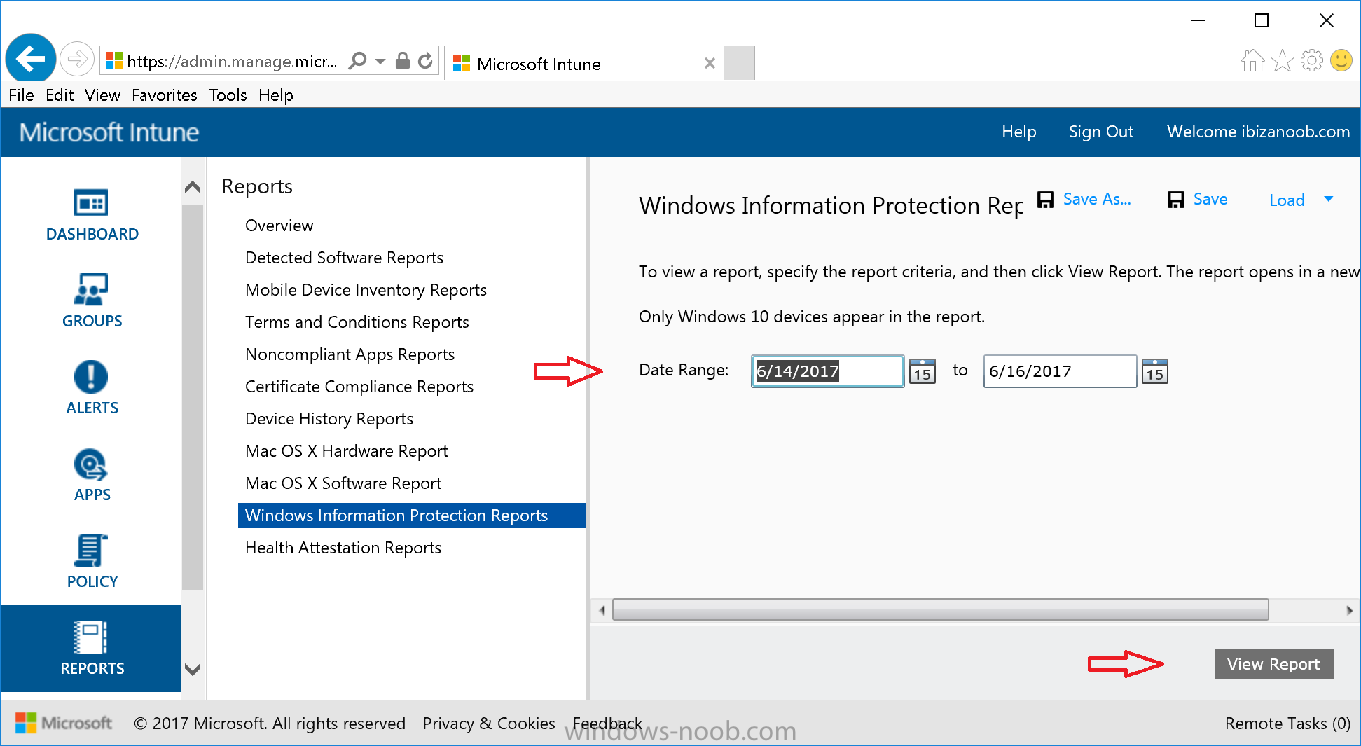The width and height of the screenshot is (1361, 746).
Task: Click the horizontal scrollbar thumb
Action: pyautogui.click(x=940, y=609)
